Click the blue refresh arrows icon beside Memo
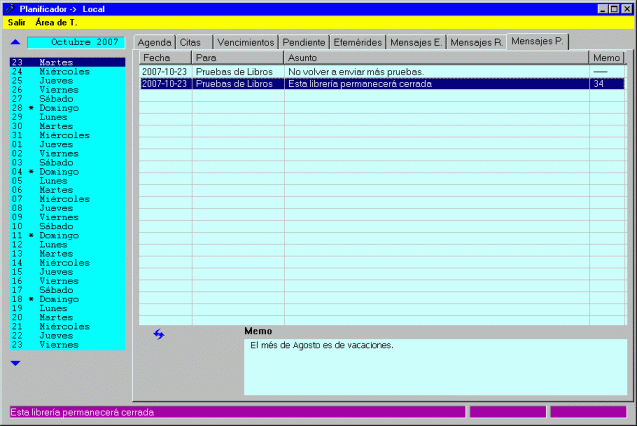637x426 pixels. (158, 334)
